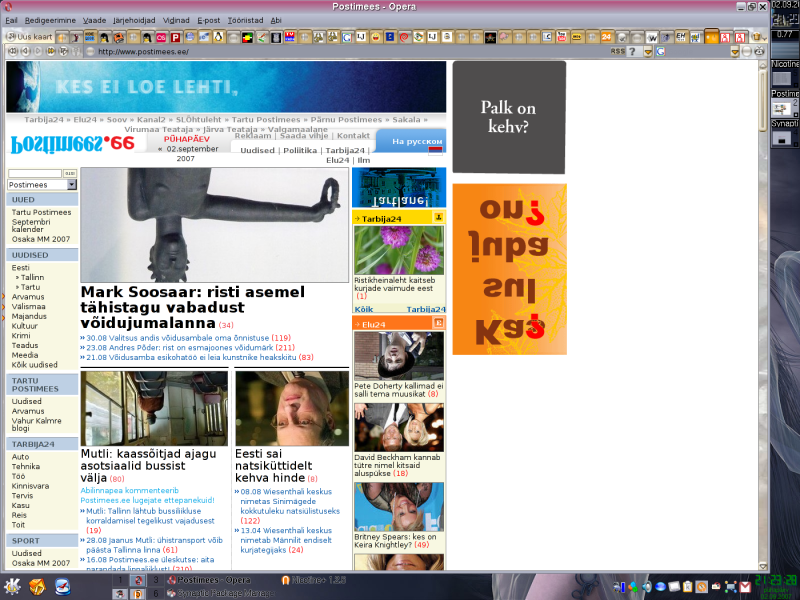The width and height of the screenshot is (800, 600).
Task: Open the KDE K menu launcher
Action: coord(12,586)
